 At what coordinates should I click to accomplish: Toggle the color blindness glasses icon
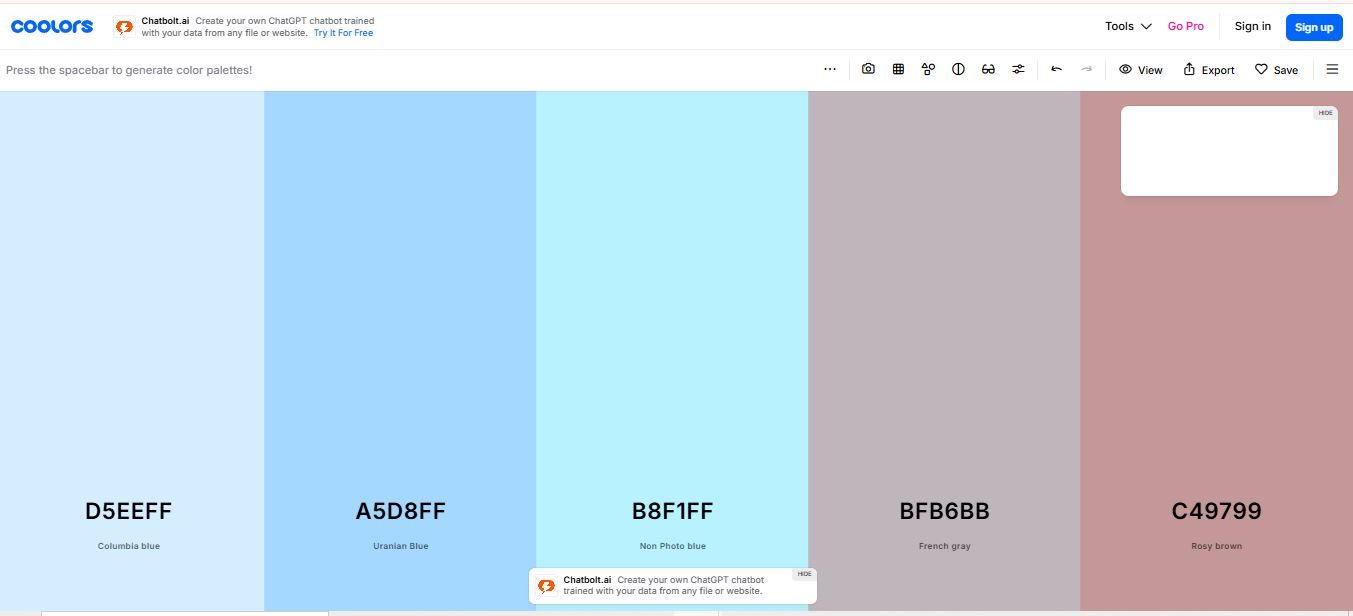point(988,69)
